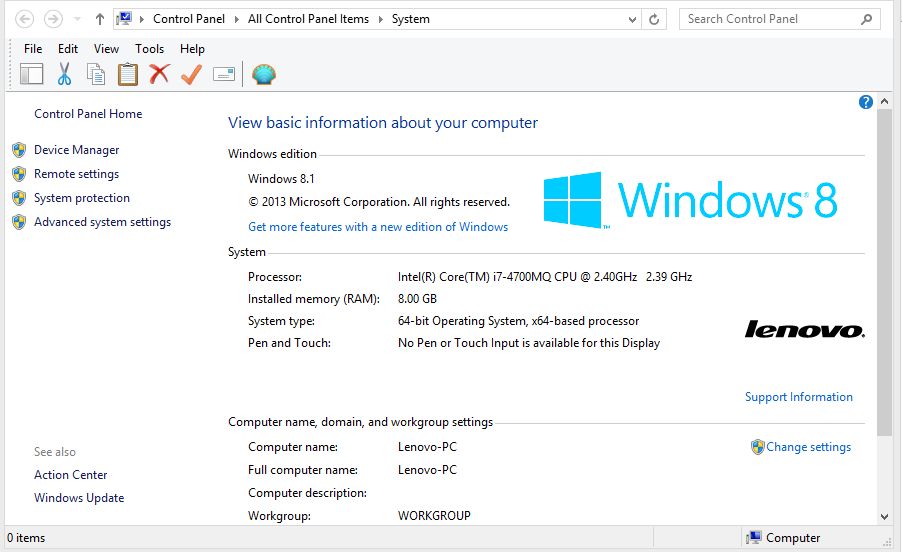The width and height of the screenshot is (902, 552).
Task: Open the recent locations dropdown arrow
Action: (78, 19)
